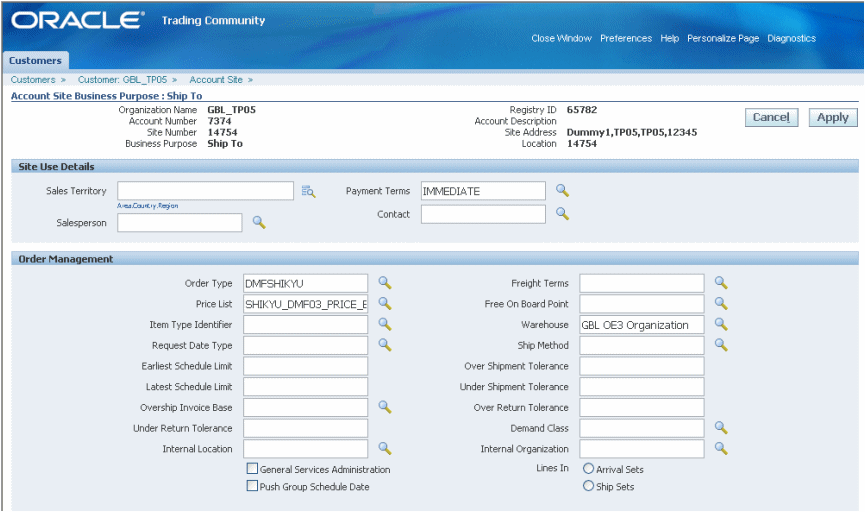Image resolution: width=865 pixels, height=512 pixels.
Task: Select Ship Sets radio button
Action: (x=589, y=486)
